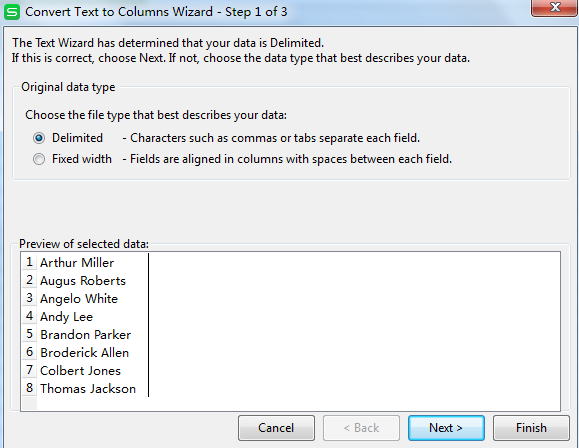Select preview row Augus Roberts
The image size is (579, 448).
coord(83,281)
